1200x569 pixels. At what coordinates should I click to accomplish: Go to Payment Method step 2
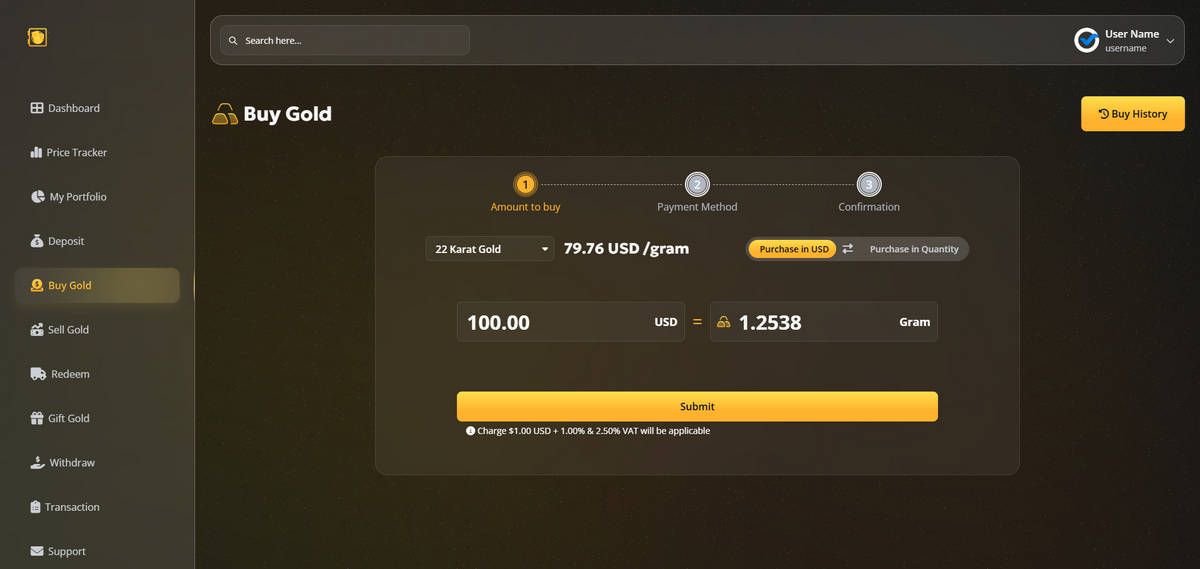(x=697, y=184)
